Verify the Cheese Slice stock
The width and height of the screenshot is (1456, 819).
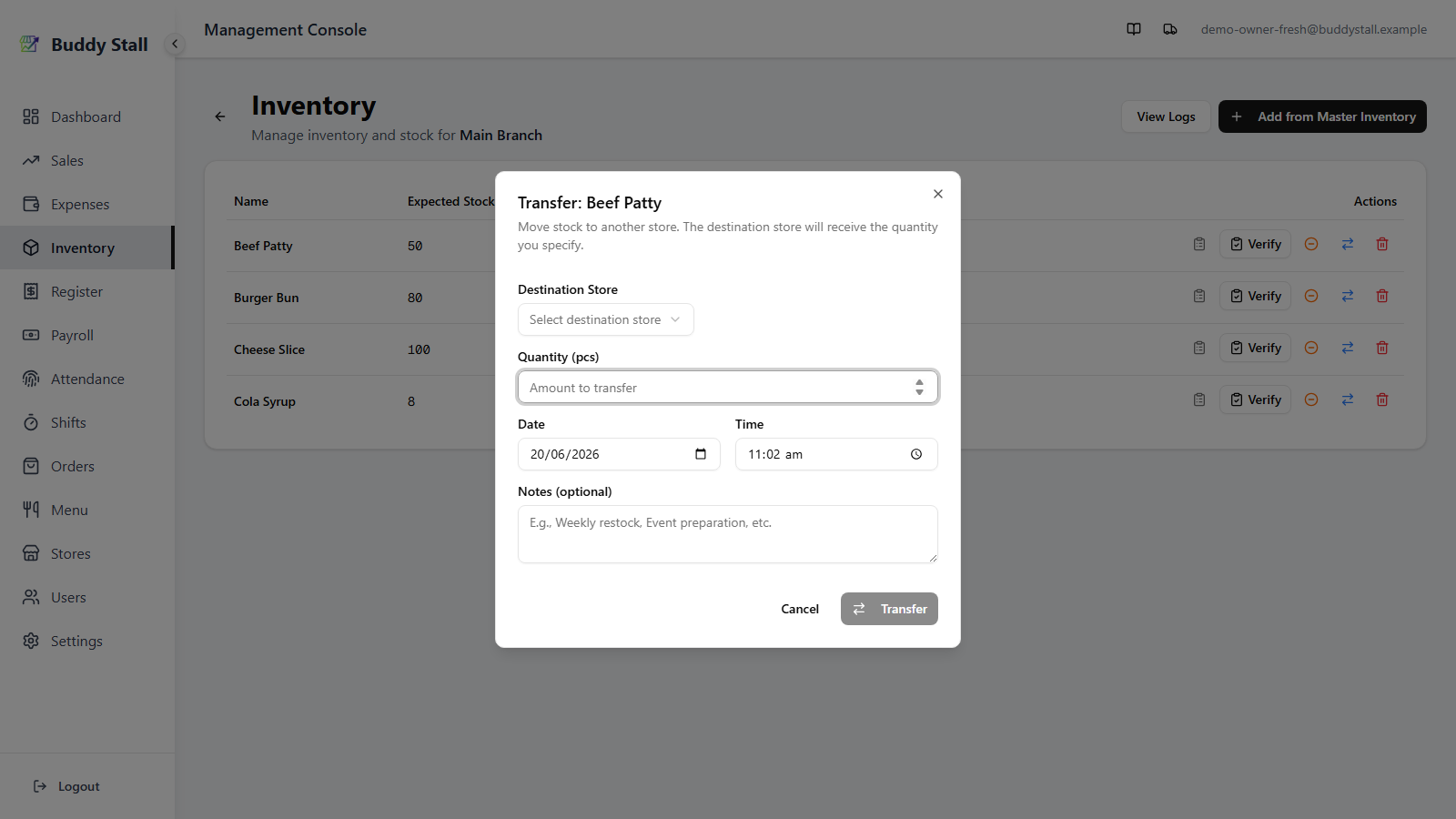(x=1255, y=348)
